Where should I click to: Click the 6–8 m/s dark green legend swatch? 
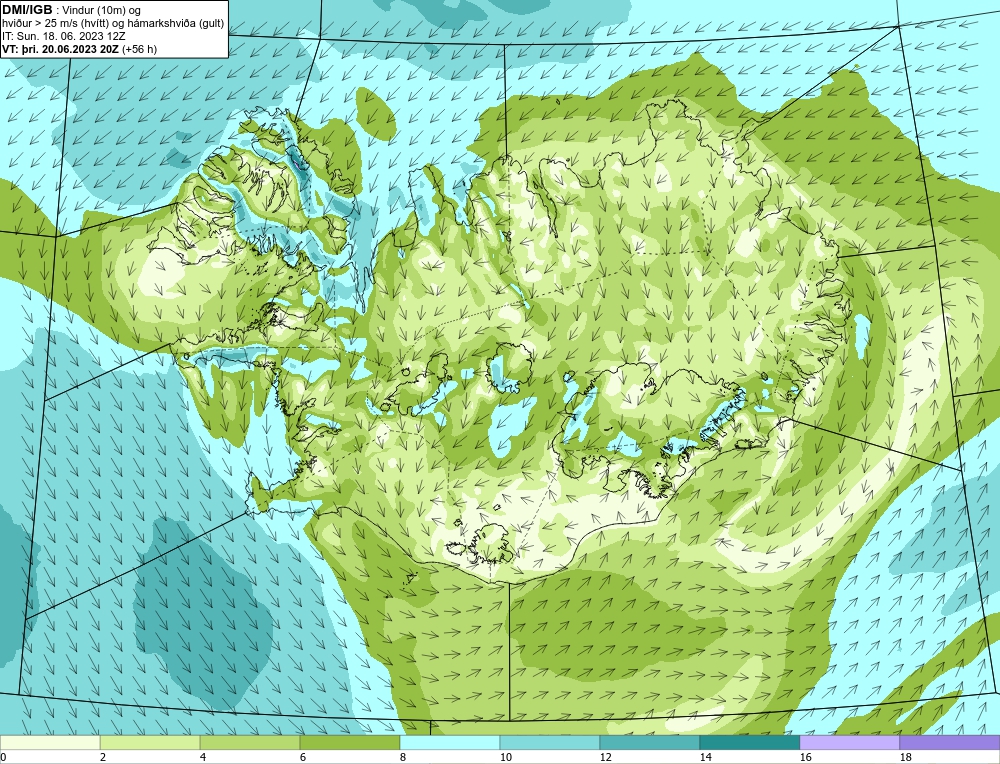click(x=349, y=742)
